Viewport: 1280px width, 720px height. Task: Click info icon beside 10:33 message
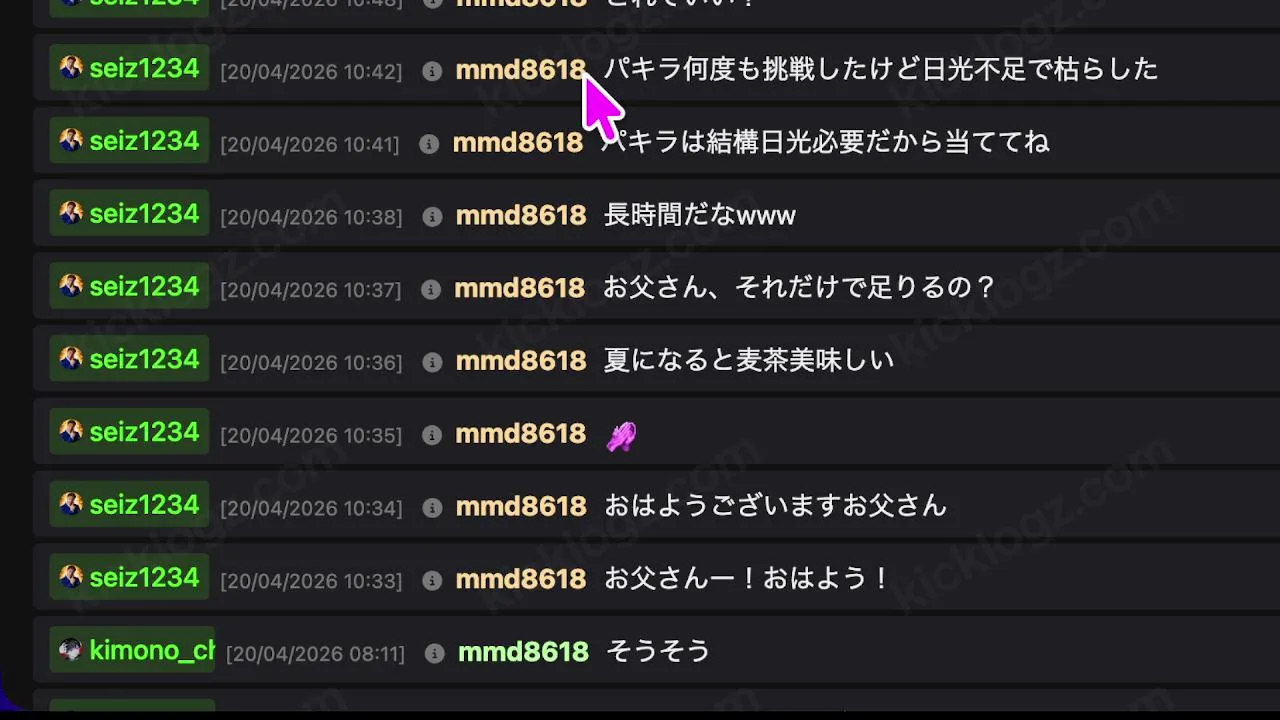432,581
